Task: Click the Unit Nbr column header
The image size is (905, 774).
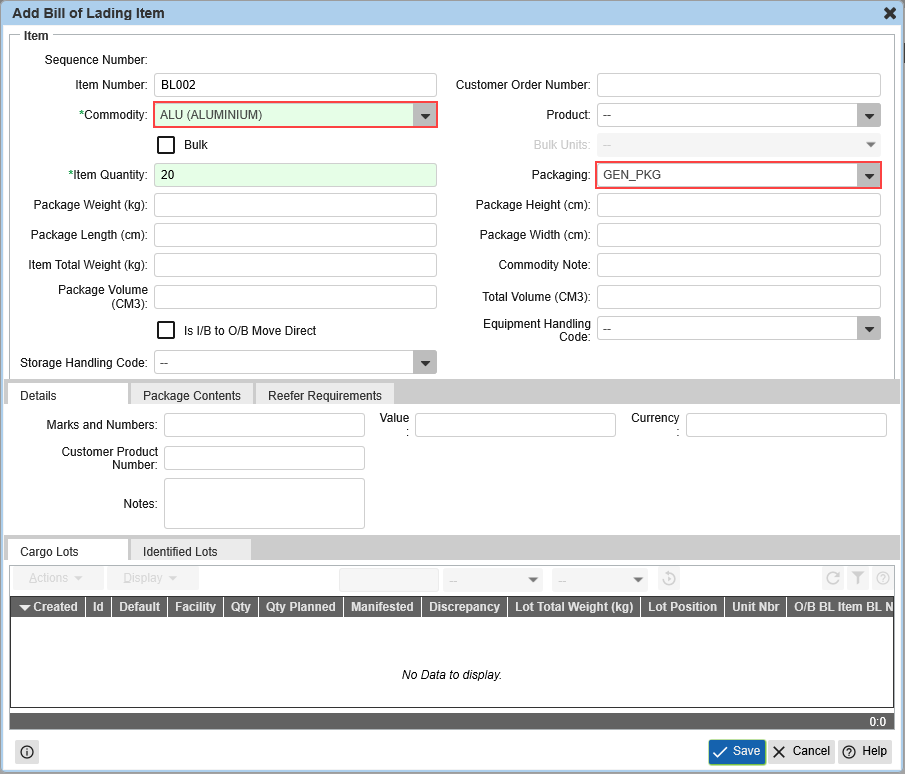Action: (756, 607)
